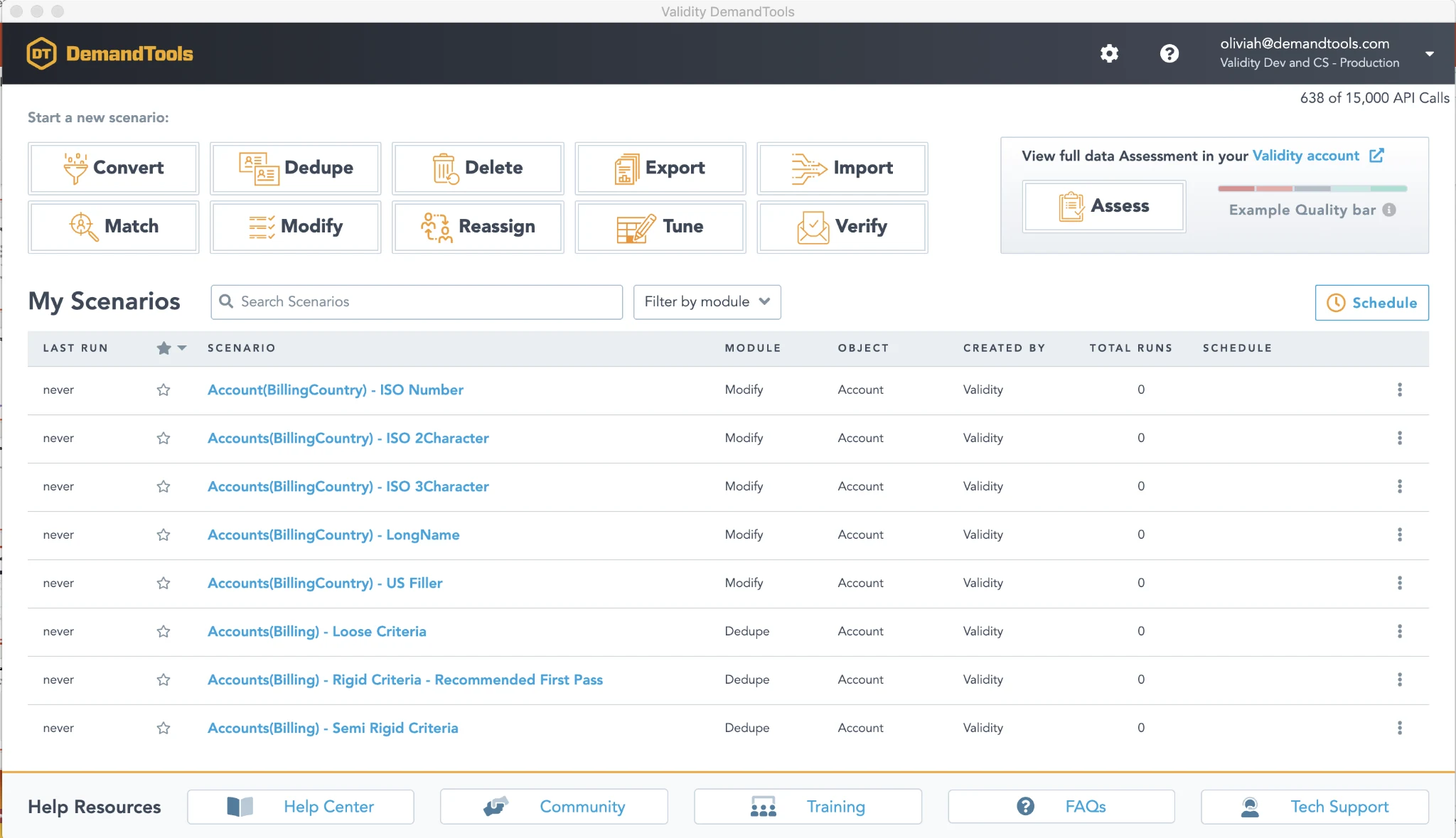The image size is (1456, 838).
Task: Start a new Import scenario
Action: pyautogui.click(x=842, y=168)
